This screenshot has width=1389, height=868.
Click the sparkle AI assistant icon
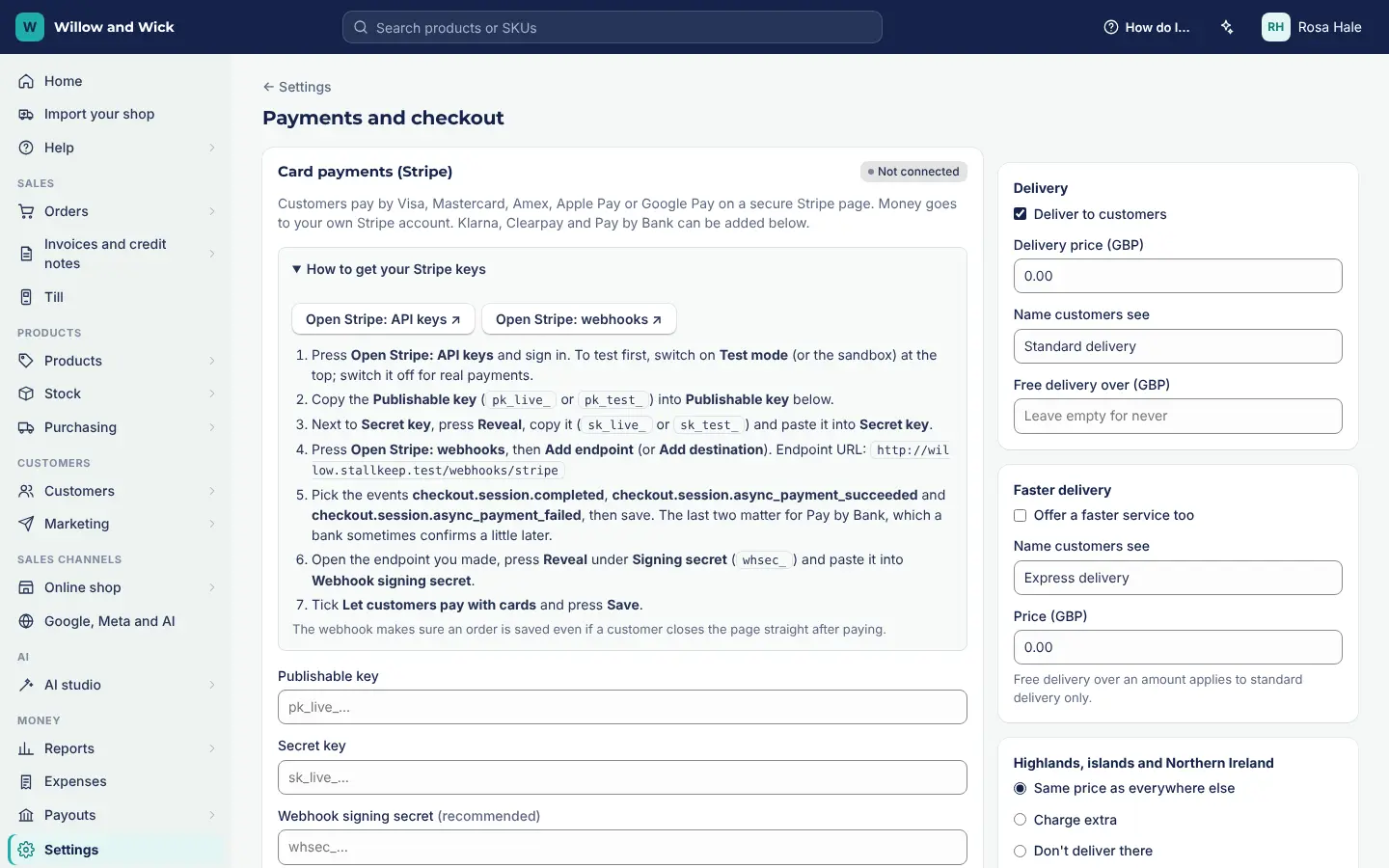click(x=1227, y=27)
